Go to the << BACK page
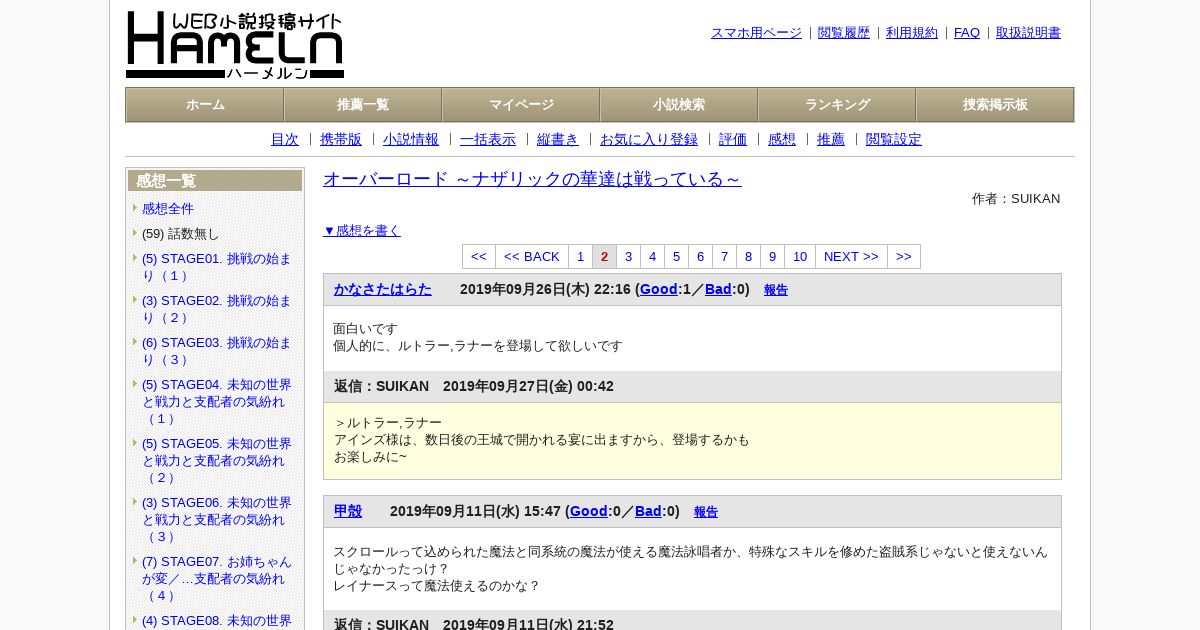This screenshot has width=1200, height=630. 532,257
